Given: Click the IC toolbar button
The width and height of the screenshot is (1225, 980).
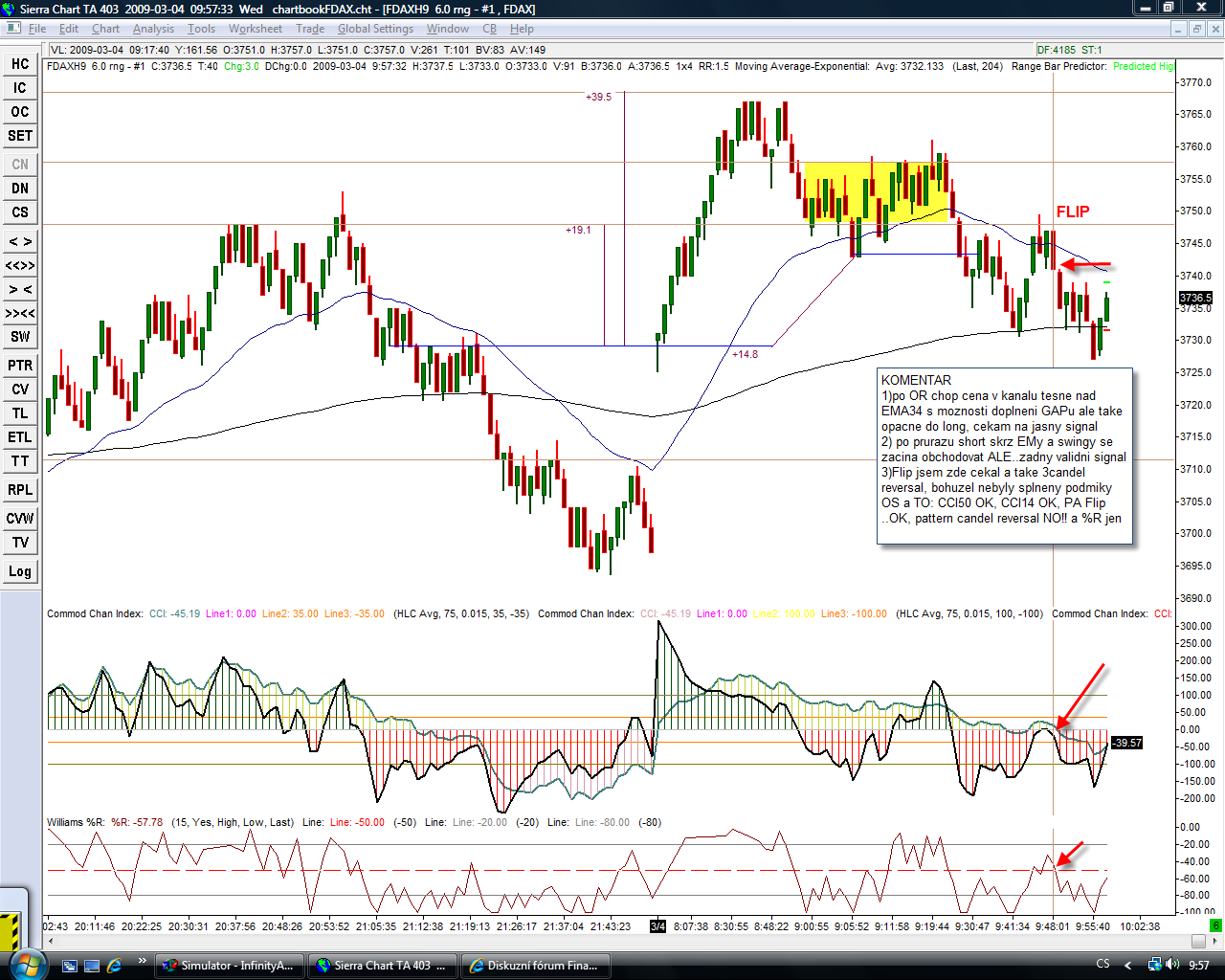Looking at the screenshot, I should (x=20, y=88).
